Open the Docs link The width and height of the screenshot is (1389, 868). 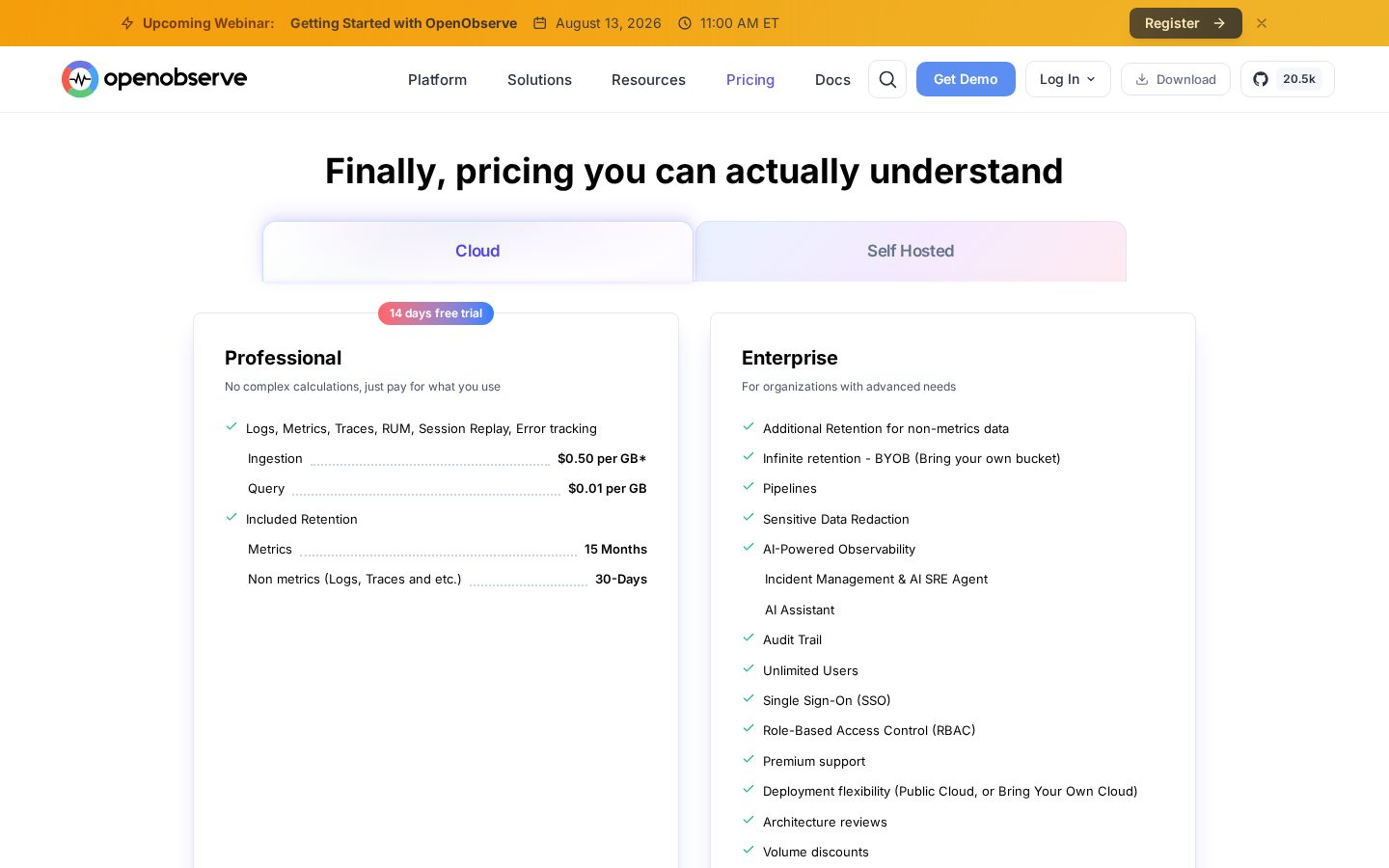[x=832, y=80]
